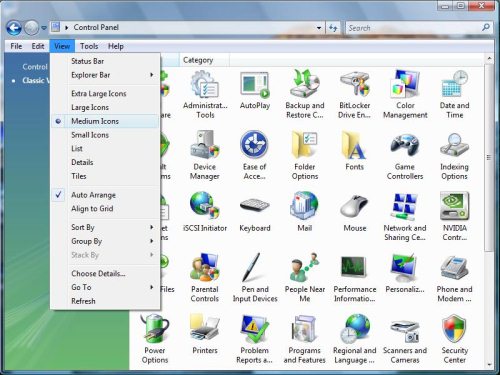Screen dimensions: 500x375
Task: Click the address bar refresh button
Action: click(333, 28)
